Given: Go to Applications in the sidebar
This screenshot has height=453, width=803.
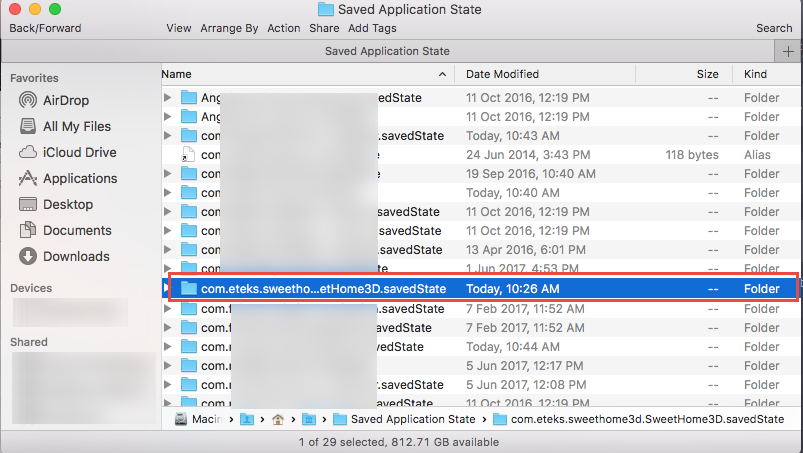Looking at the screenshot, I should point(68,179).
